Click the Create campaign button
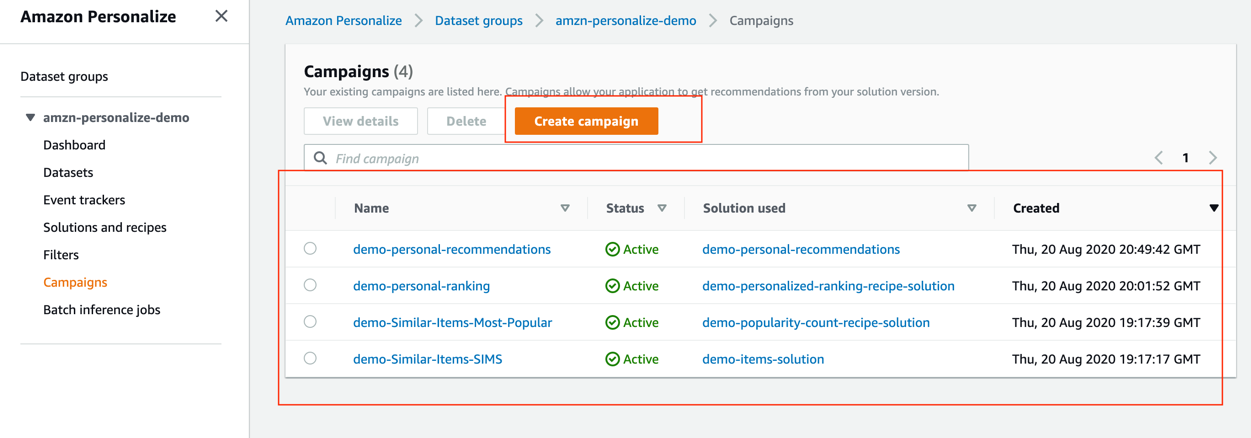This screenshot has width=1251, height=438. pyautogui.click(x=586, y=121)
